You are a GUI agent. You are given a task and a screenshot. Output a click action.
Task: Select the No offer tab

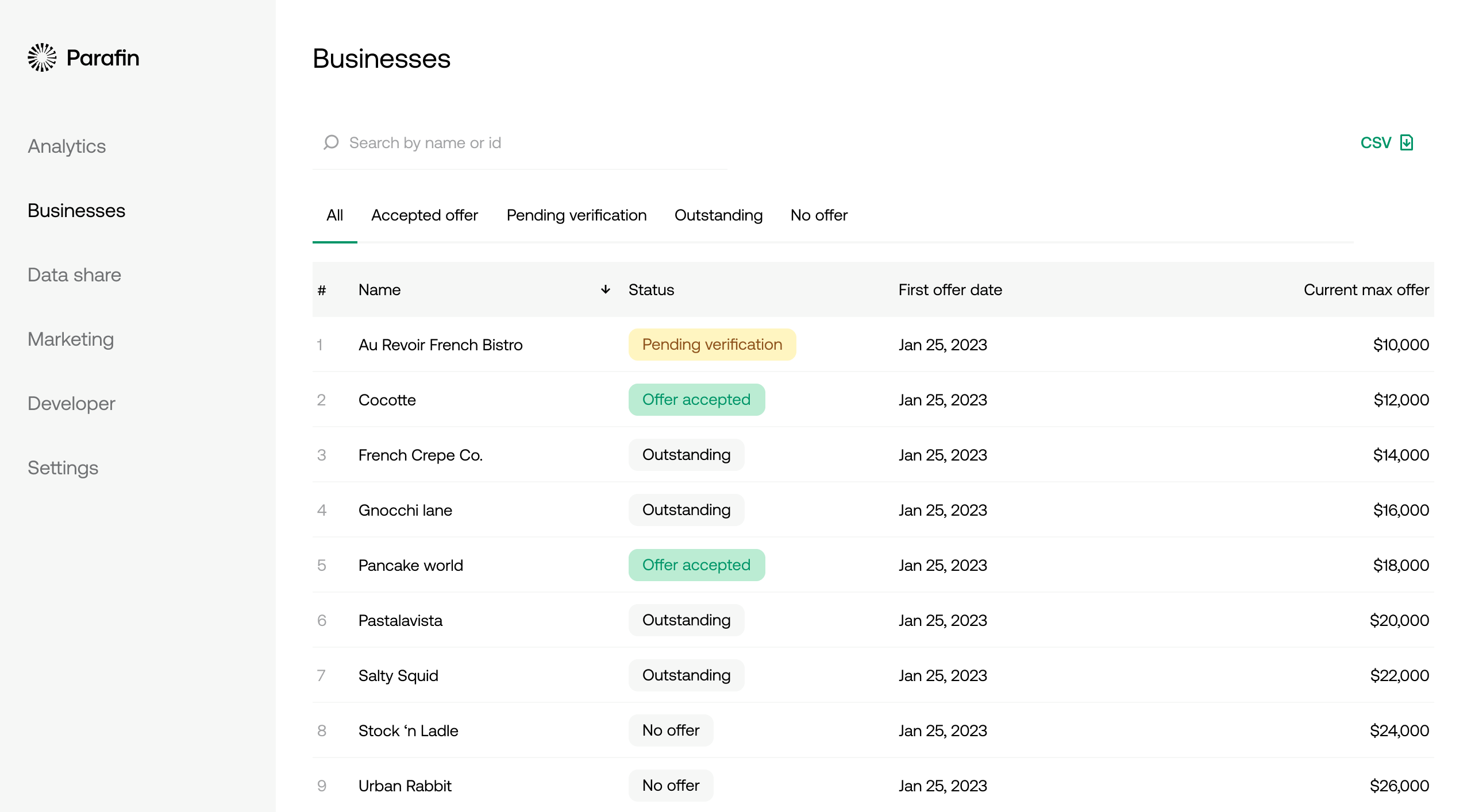click(x=819, y=215)
